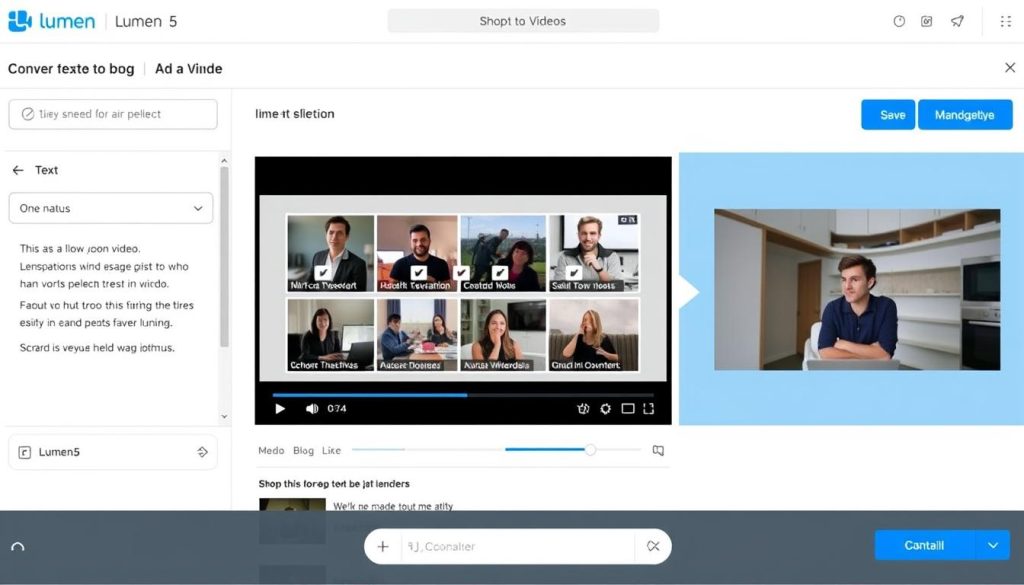1024x585 pixels.
Task: Click the send/share paper-plane icon
Action: 957,20
